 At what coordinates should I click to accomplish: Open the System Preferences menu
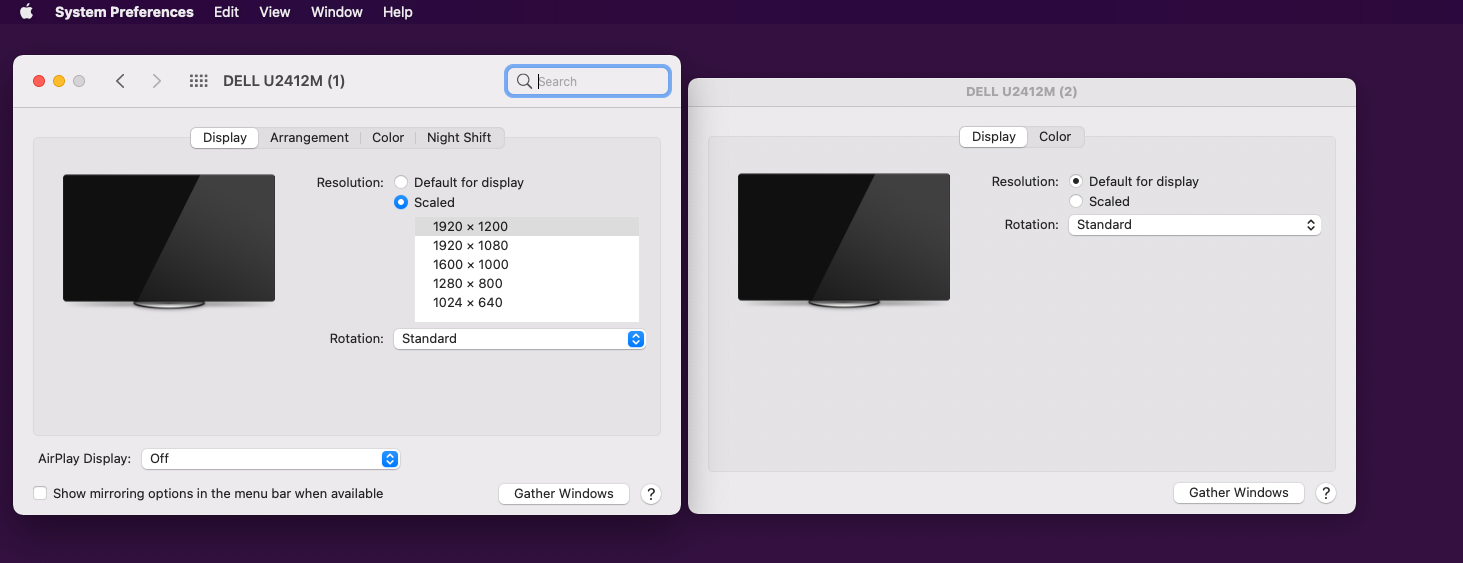[124, 12]
